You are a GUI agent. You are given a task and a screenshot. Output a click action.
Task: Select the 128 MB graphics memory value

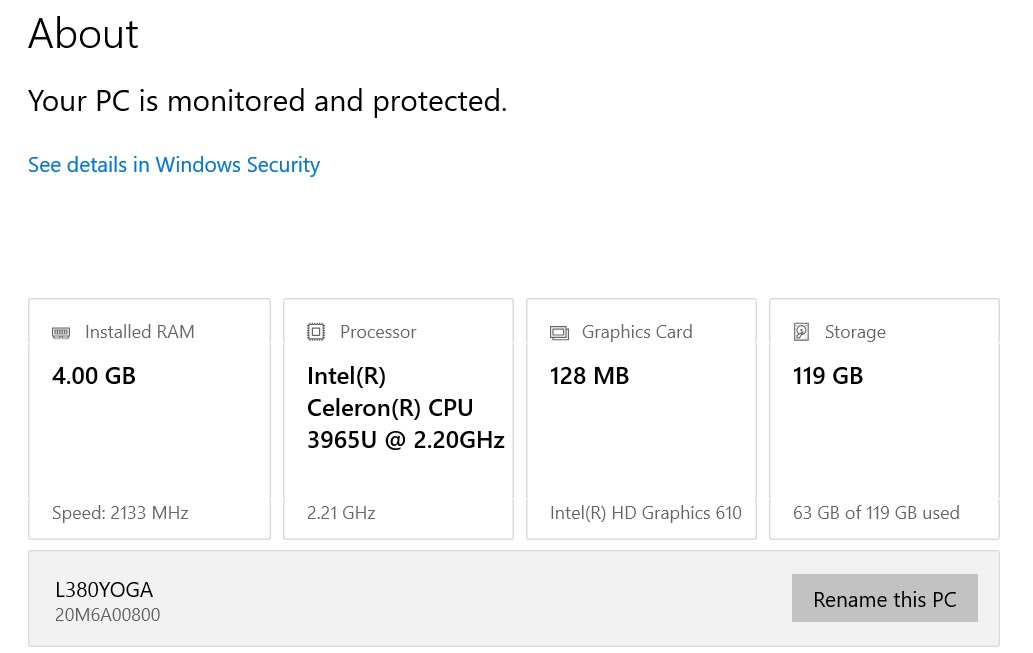point(589,376)
